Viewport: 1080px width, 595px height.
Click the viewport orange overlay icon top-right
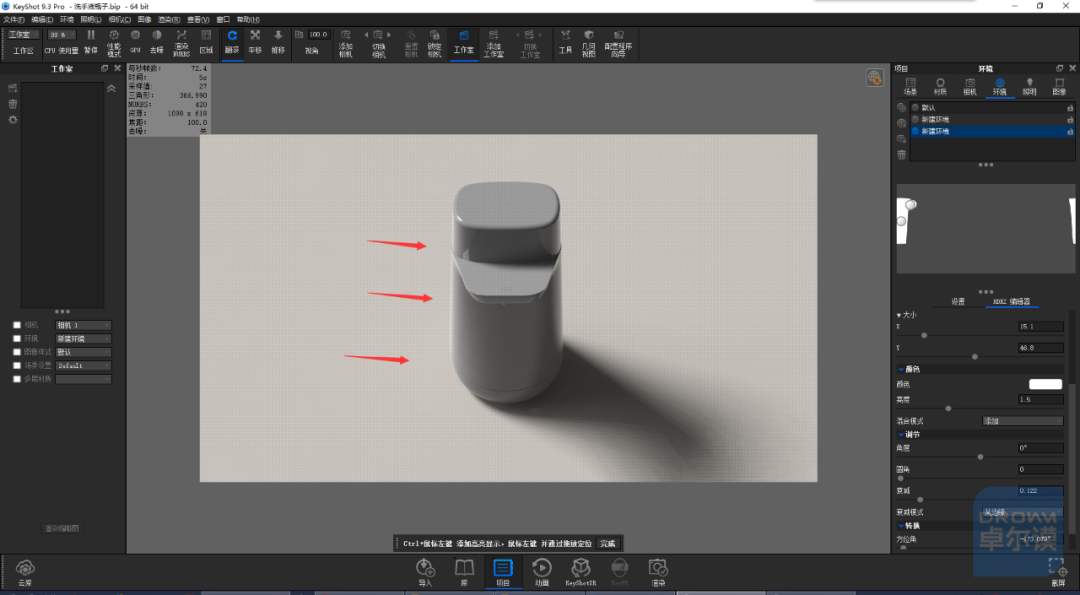874,78
